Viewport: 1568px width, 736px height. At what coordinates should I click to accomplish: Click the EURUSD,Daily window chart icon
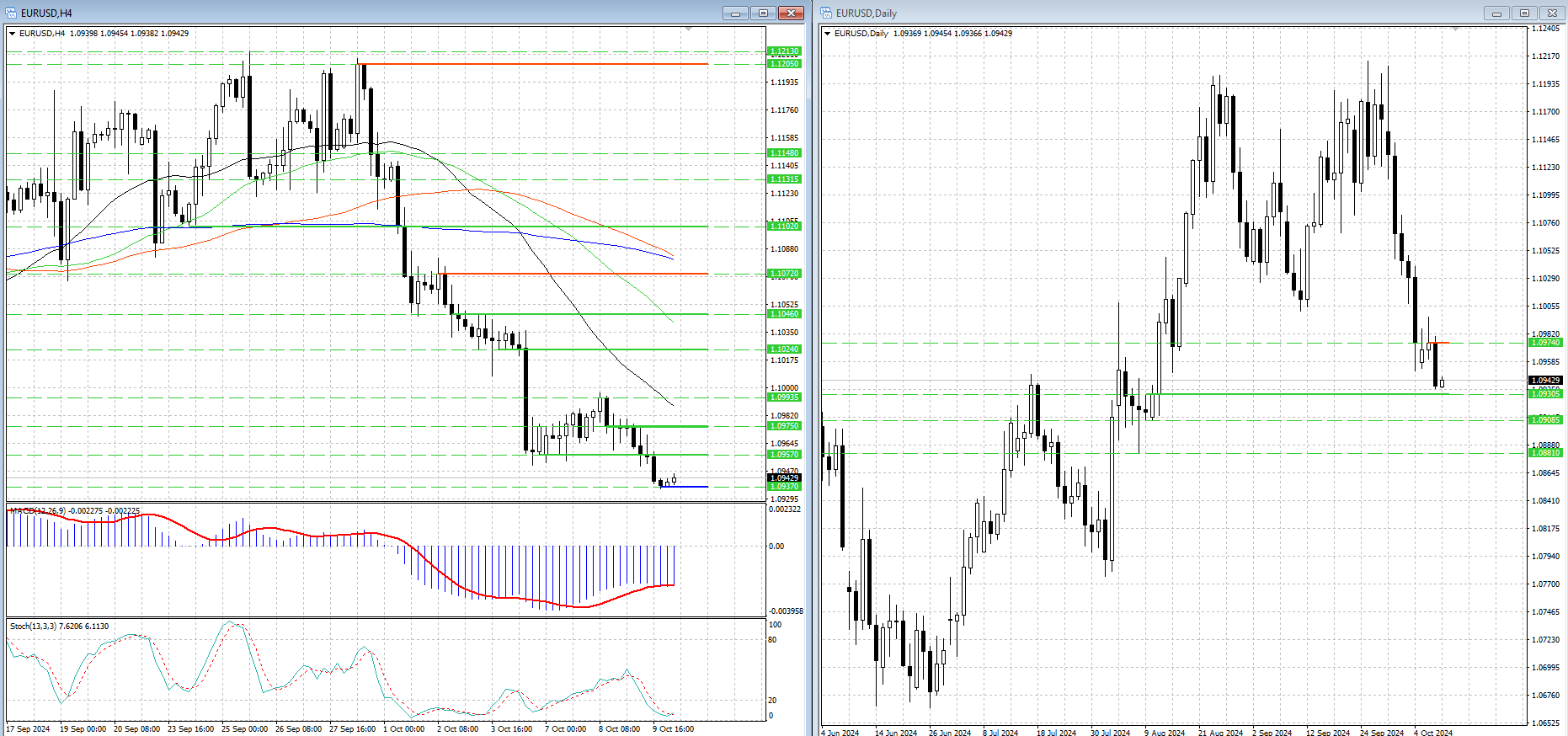827,13
